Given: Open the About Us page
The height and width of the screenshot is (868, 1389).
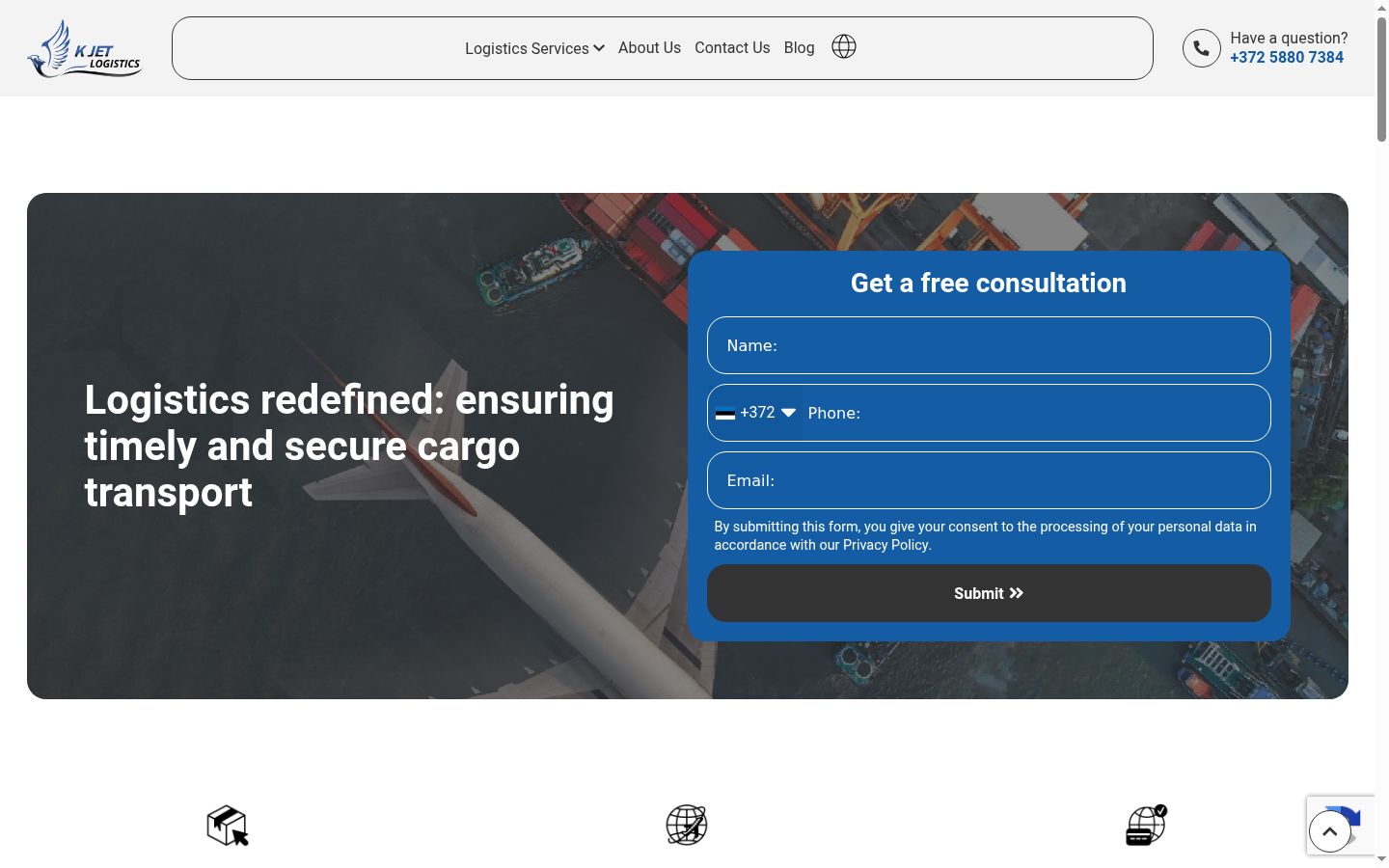Looking at the screenshot, I should coord(649,47).
